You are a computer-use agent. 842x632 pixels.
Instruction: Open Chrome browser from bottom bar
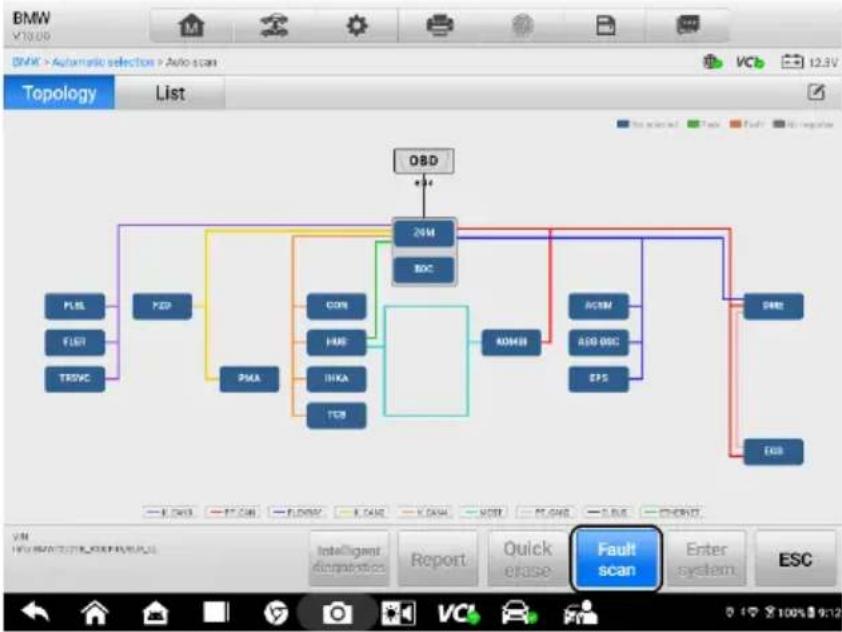coord(276,613)
